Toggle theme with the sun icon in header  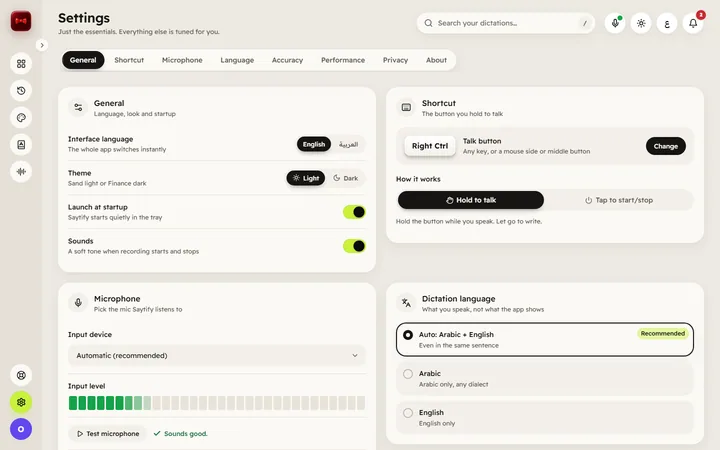(641, 23)
